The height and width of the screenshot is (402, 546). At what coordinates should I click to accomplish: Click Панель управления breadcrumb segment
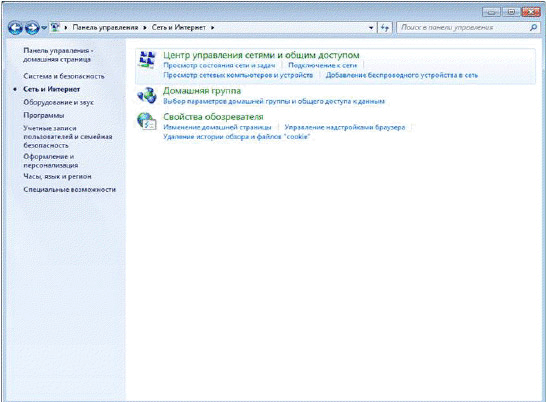point(105,28)
